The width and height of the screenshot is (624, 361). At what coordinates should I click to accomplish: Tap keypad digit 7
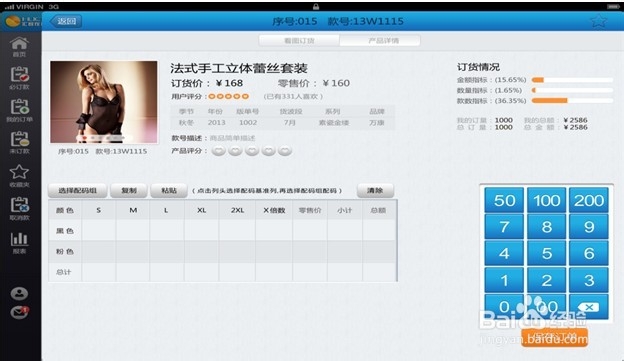504,227
